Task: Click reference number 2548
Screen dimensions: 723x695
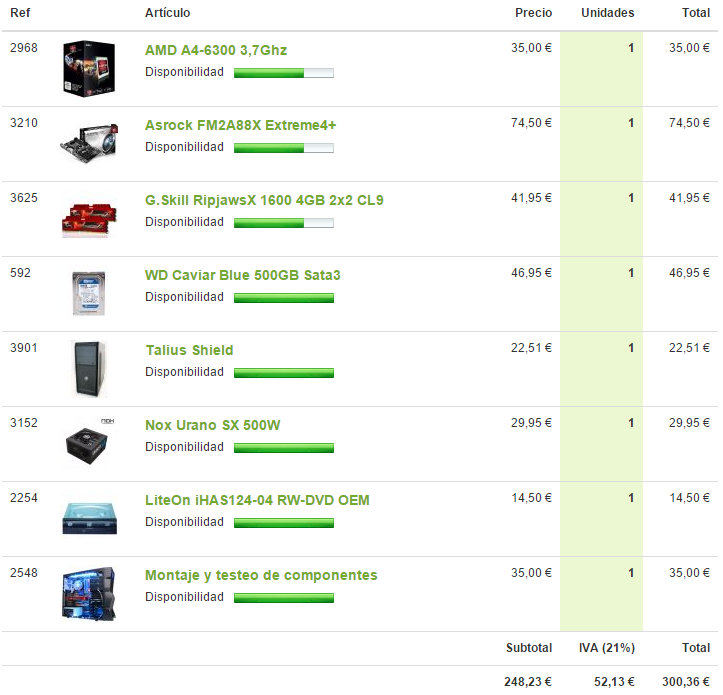Action: click(24, 573)
